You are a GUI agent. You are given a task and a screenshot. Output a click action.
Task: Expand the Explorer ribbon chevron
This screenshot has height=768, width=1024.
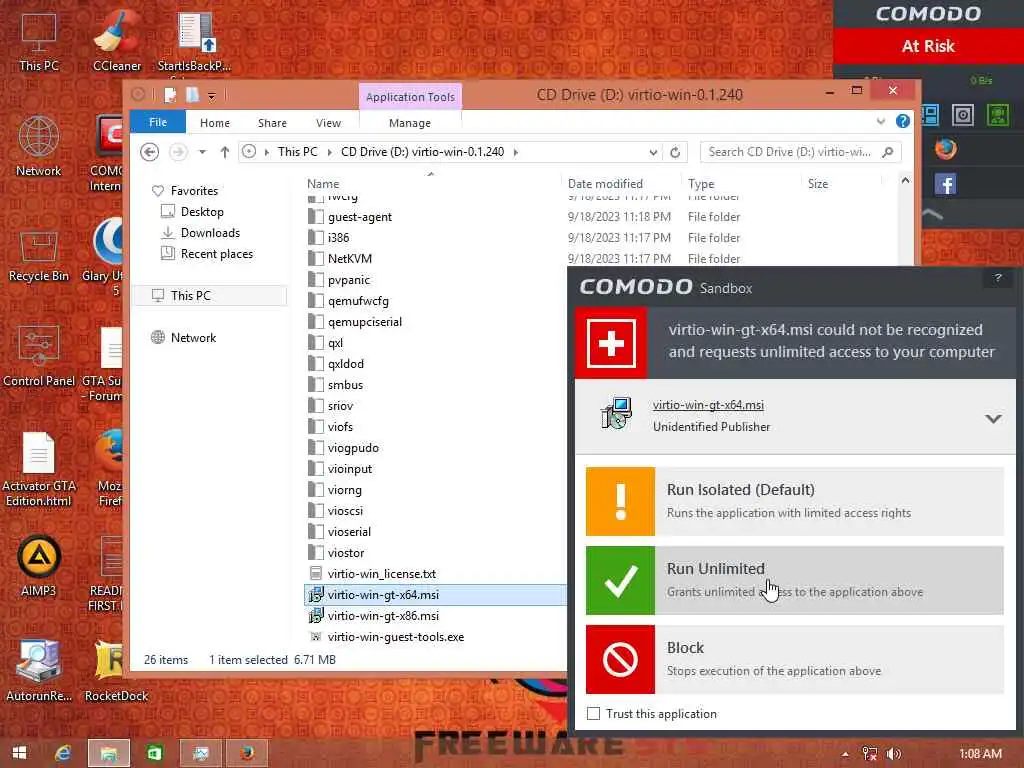(x=880, y=121)
